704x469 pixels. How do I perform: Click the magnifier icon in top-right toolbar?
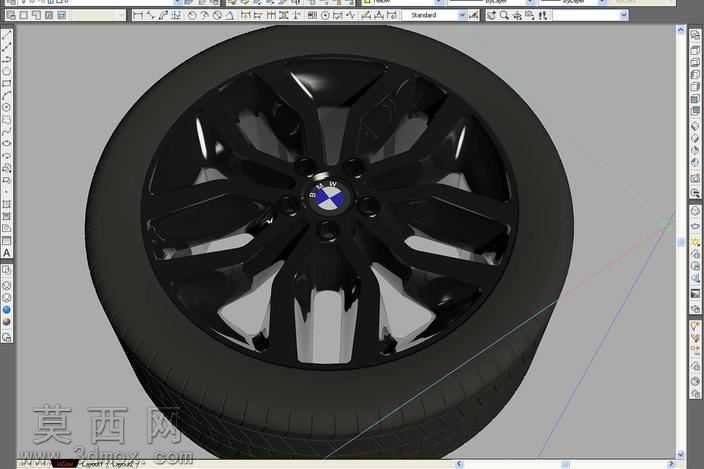[504, 16]
